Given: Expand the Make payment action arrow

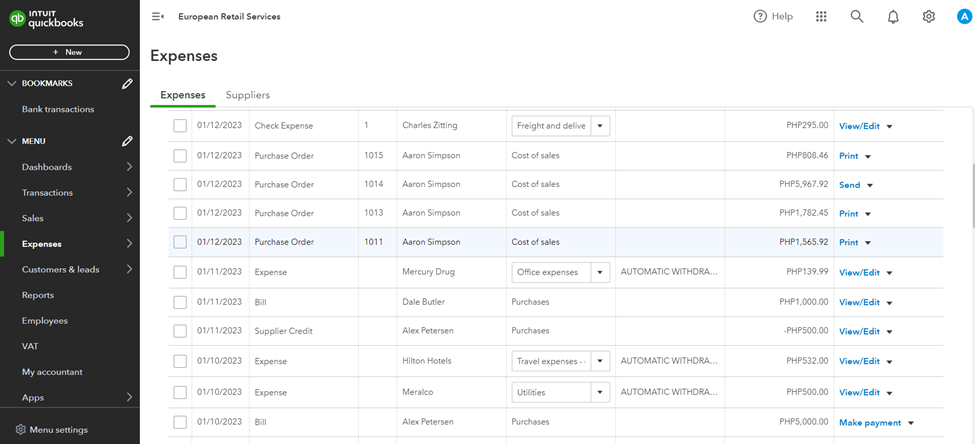Looking at the screenshot, I should 912,423.
